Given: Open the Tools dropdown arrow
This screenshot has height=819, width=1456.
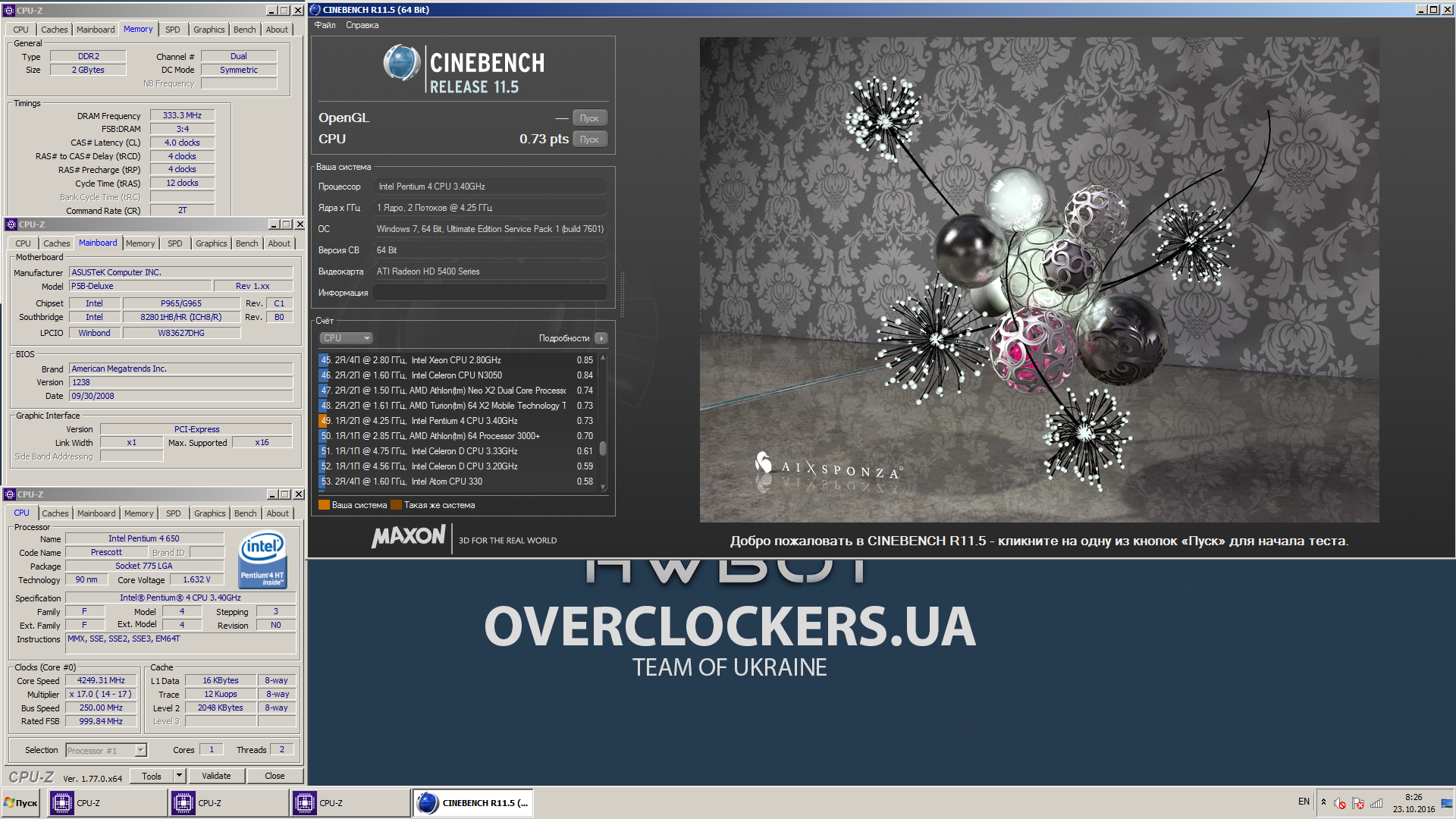Looking at the screenshot, I should 180,776.
